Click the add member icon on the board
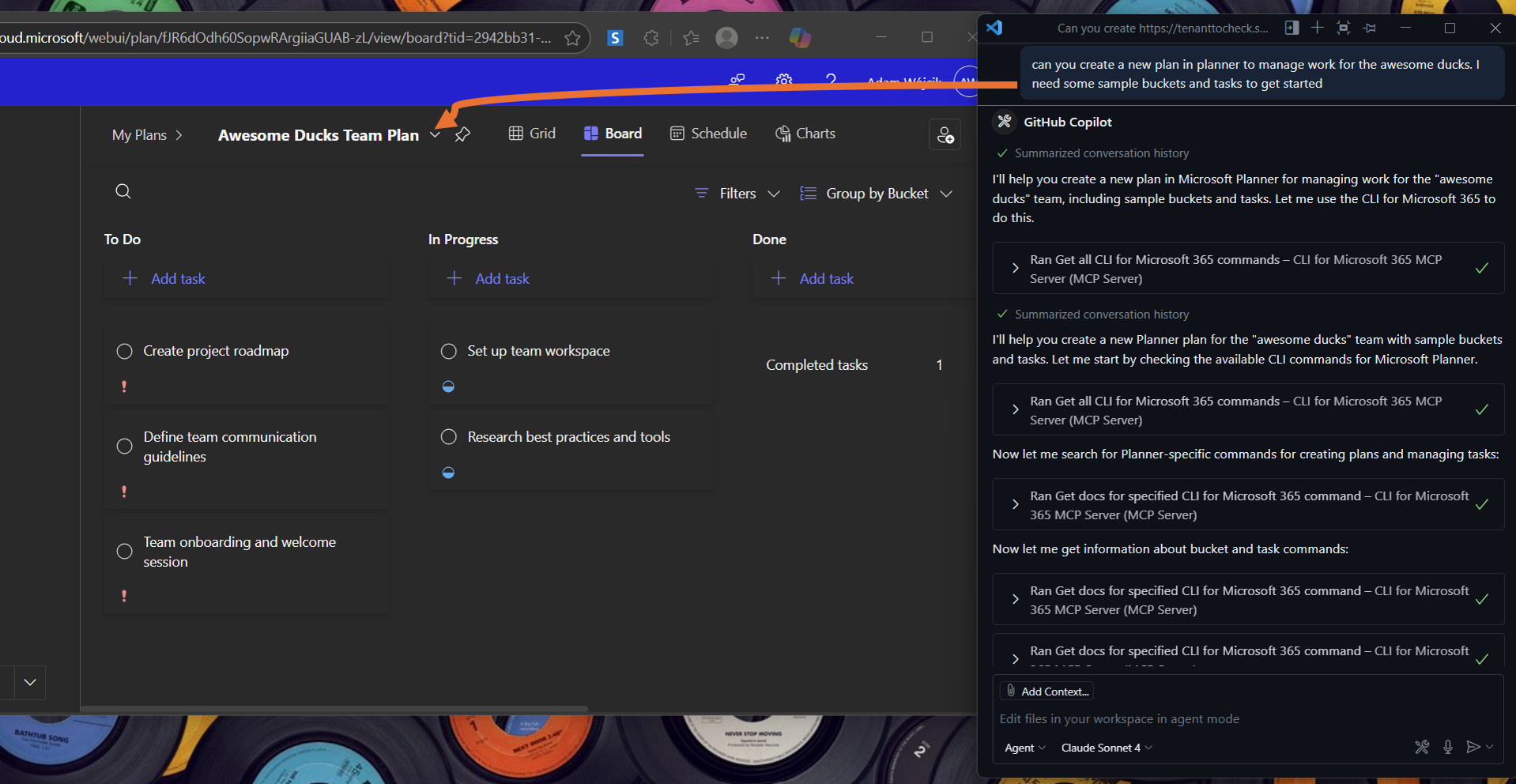Image resolution: width=1516 pixels, height=784 pixels. coord(945,134)
